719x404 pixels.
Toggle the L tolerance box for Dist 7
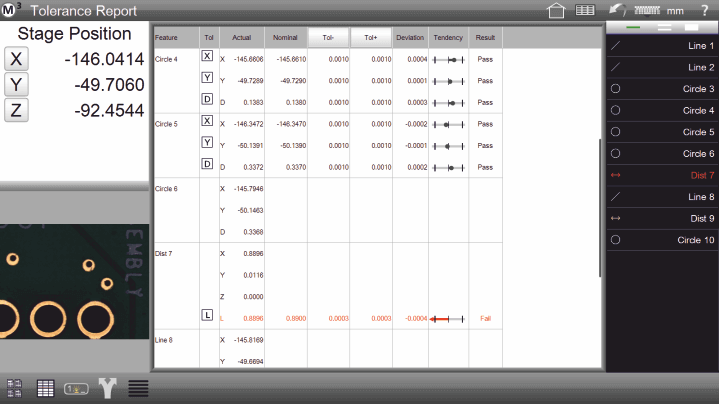pyautogui.click(x=207, y=316)
